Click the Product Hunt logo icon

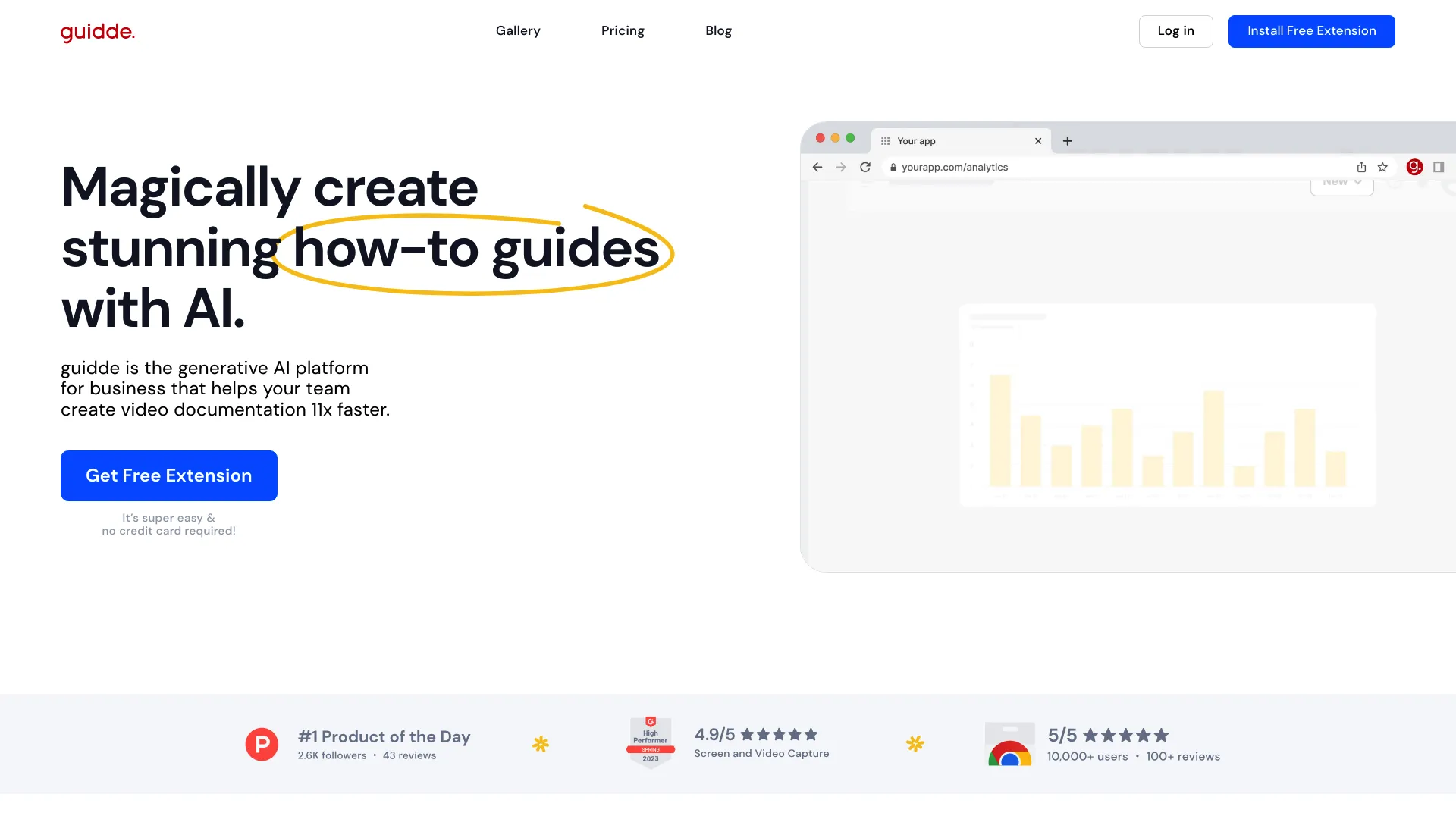pyautogui.click(x=262, y=745)
